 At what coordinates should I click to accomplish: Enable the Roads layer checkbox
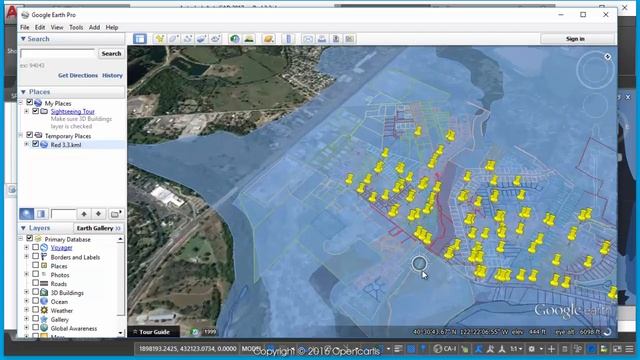(36, 283)
